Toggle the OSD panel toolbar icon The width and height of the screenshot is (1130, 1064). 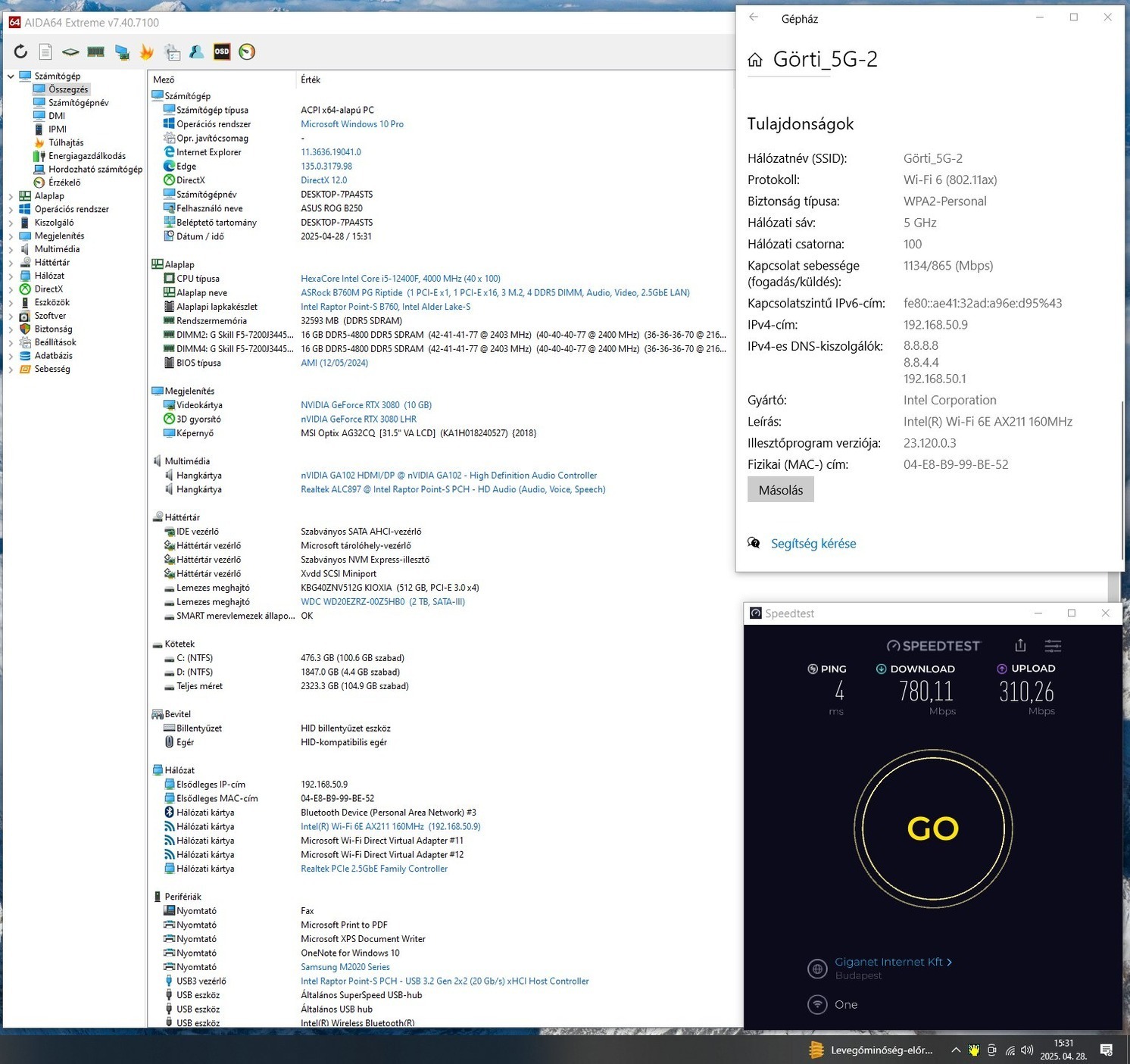[222, 51]
